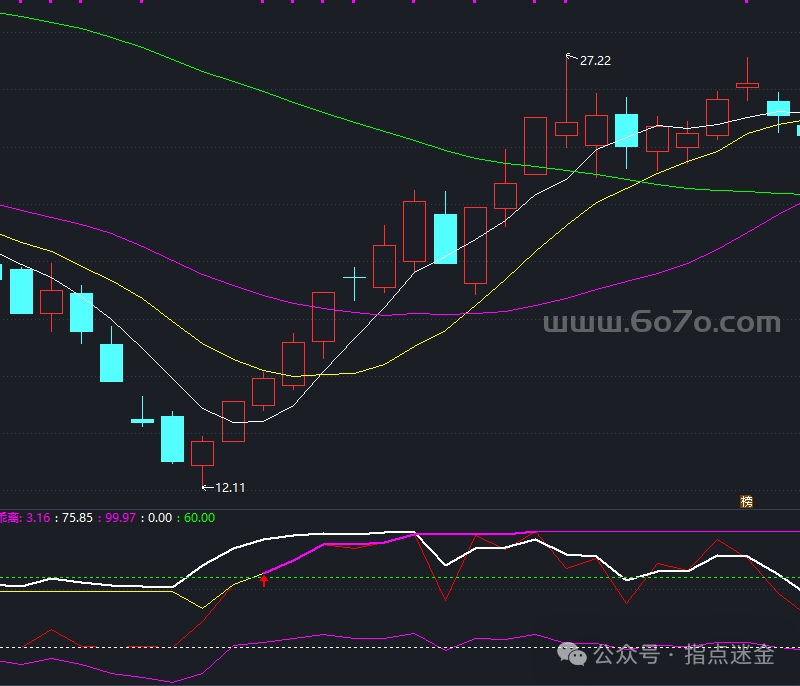Click the 12.11 low price label
800x686 pixels.
coord(230,488)
